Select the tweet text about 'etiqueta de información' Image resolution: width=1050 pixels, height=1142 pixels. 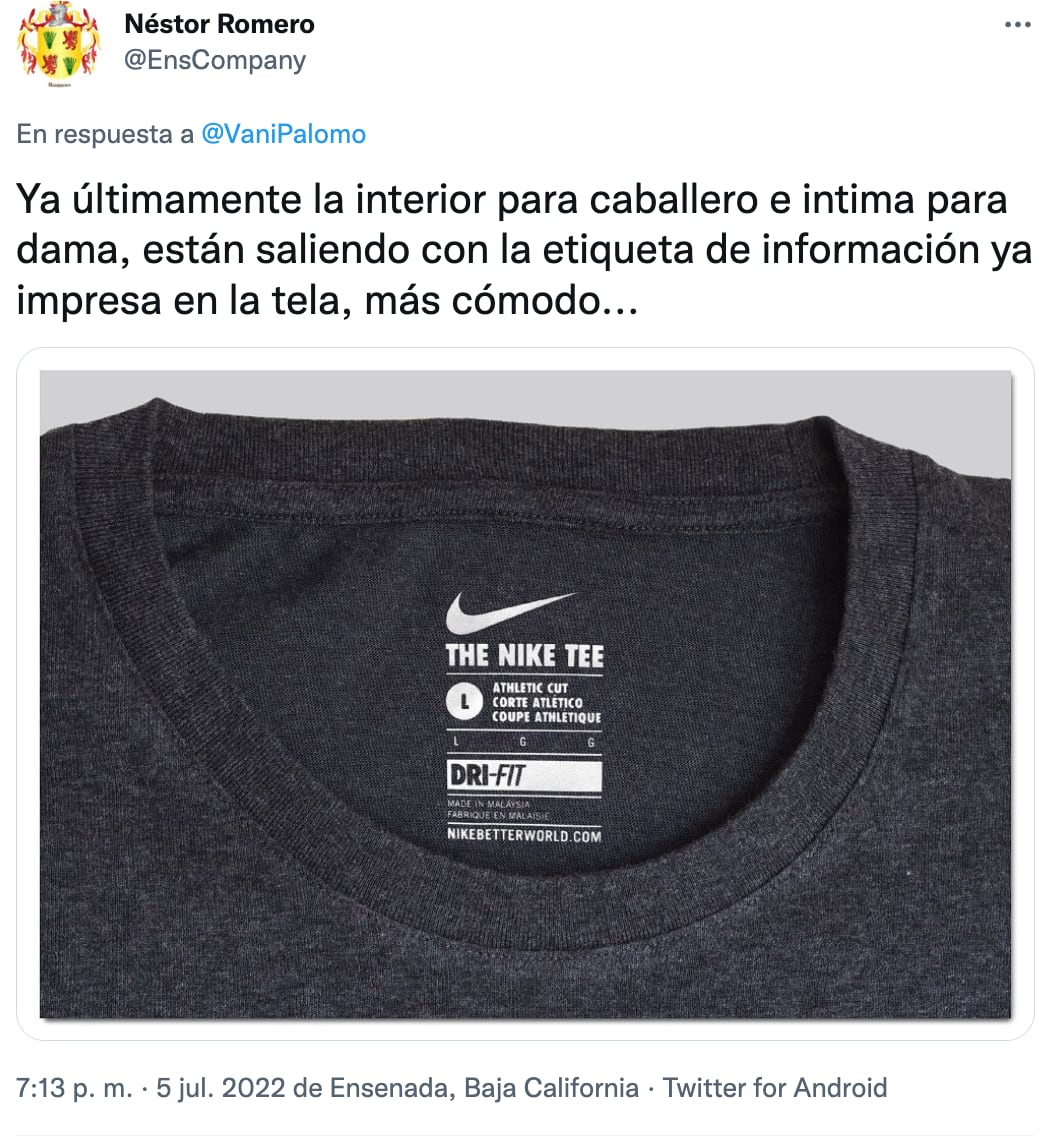coord(524,250)
